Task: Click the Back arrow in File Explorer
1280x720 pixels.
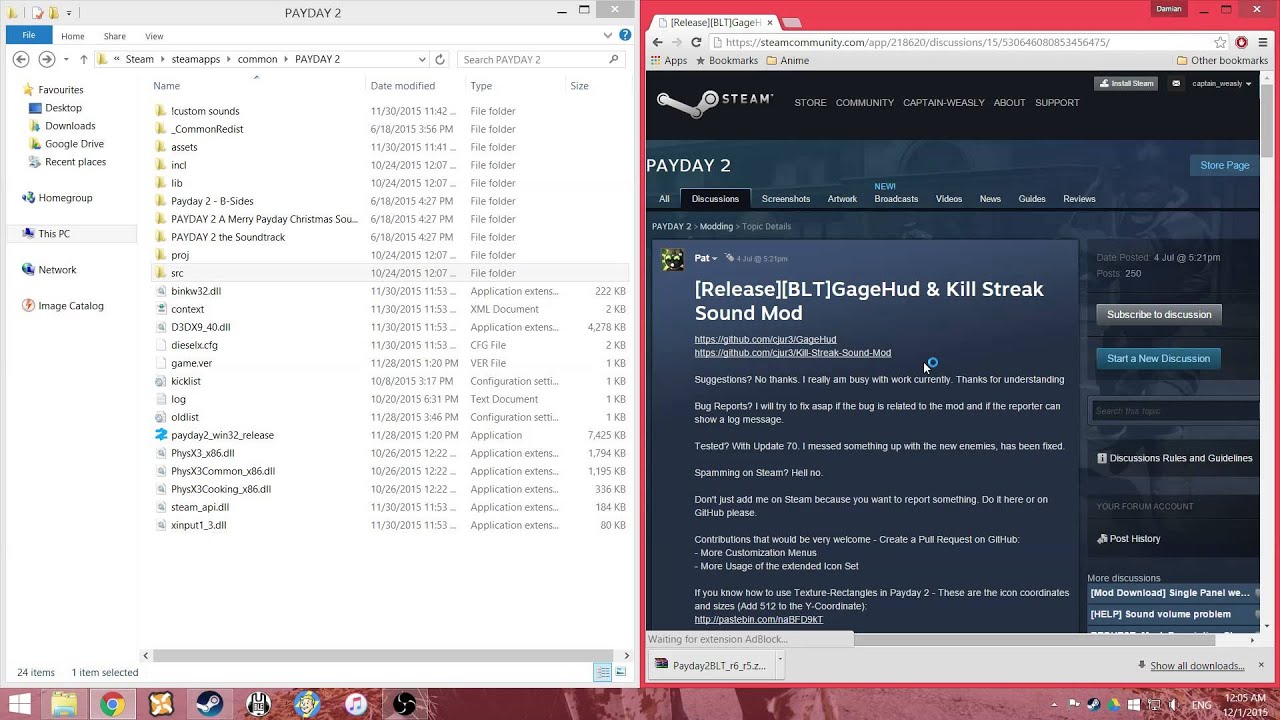Action: tap(21, 59)
